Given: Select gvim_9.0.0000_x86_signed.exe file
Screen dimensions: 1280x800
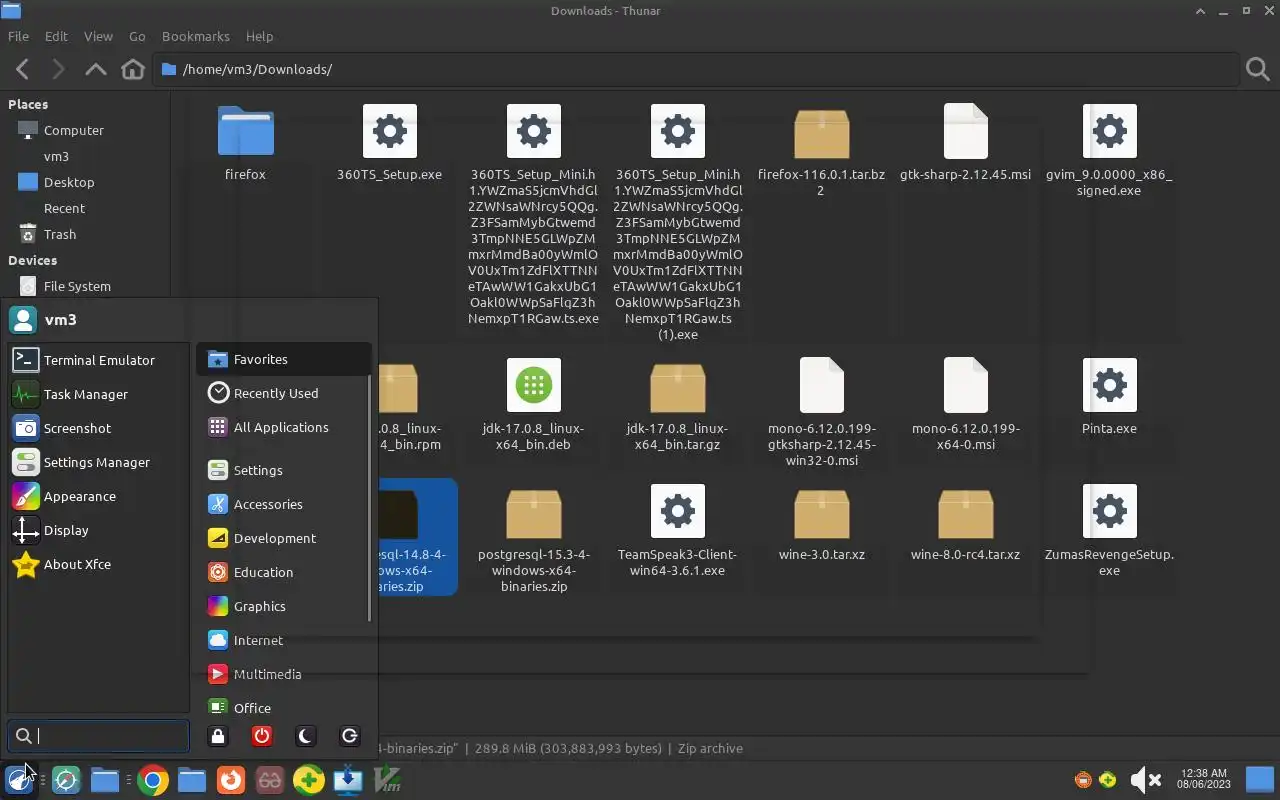Looking at the screenshot, I should [1109, 131].
